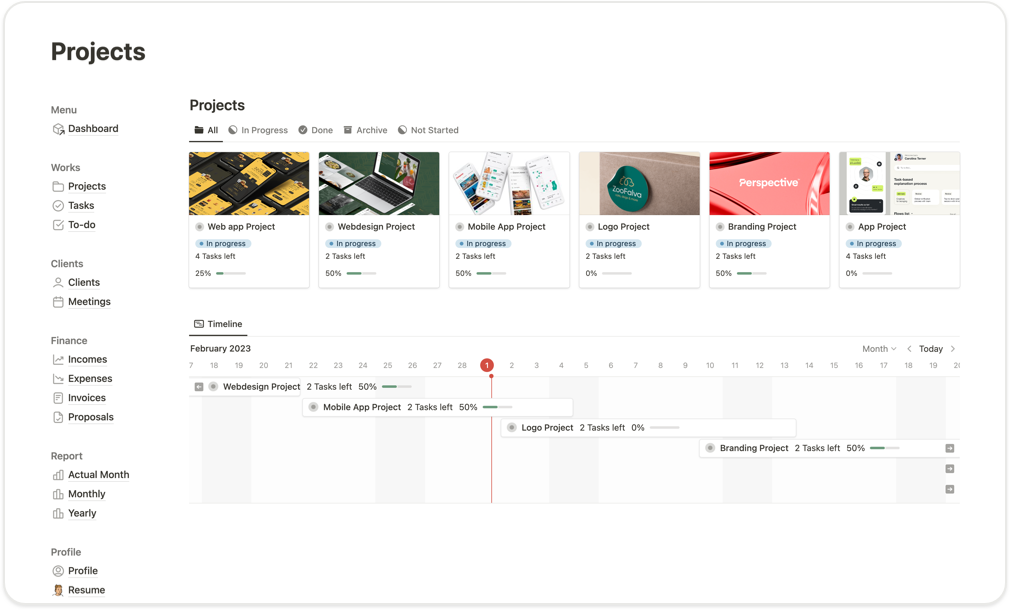
Task: Click the In progress badge under Web app Project
Action: click(x=222, y=243)
